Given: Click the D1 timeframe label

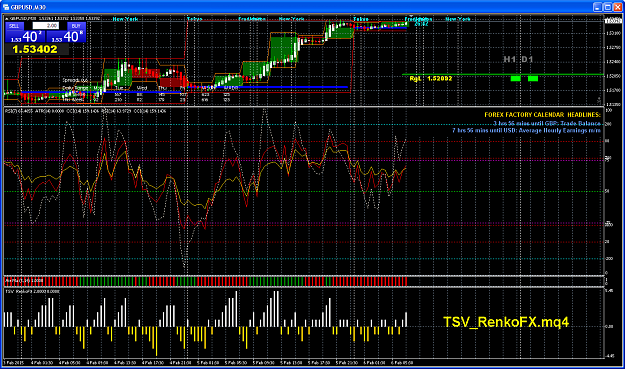Looking at the screenshot, I should pos(527,59).
